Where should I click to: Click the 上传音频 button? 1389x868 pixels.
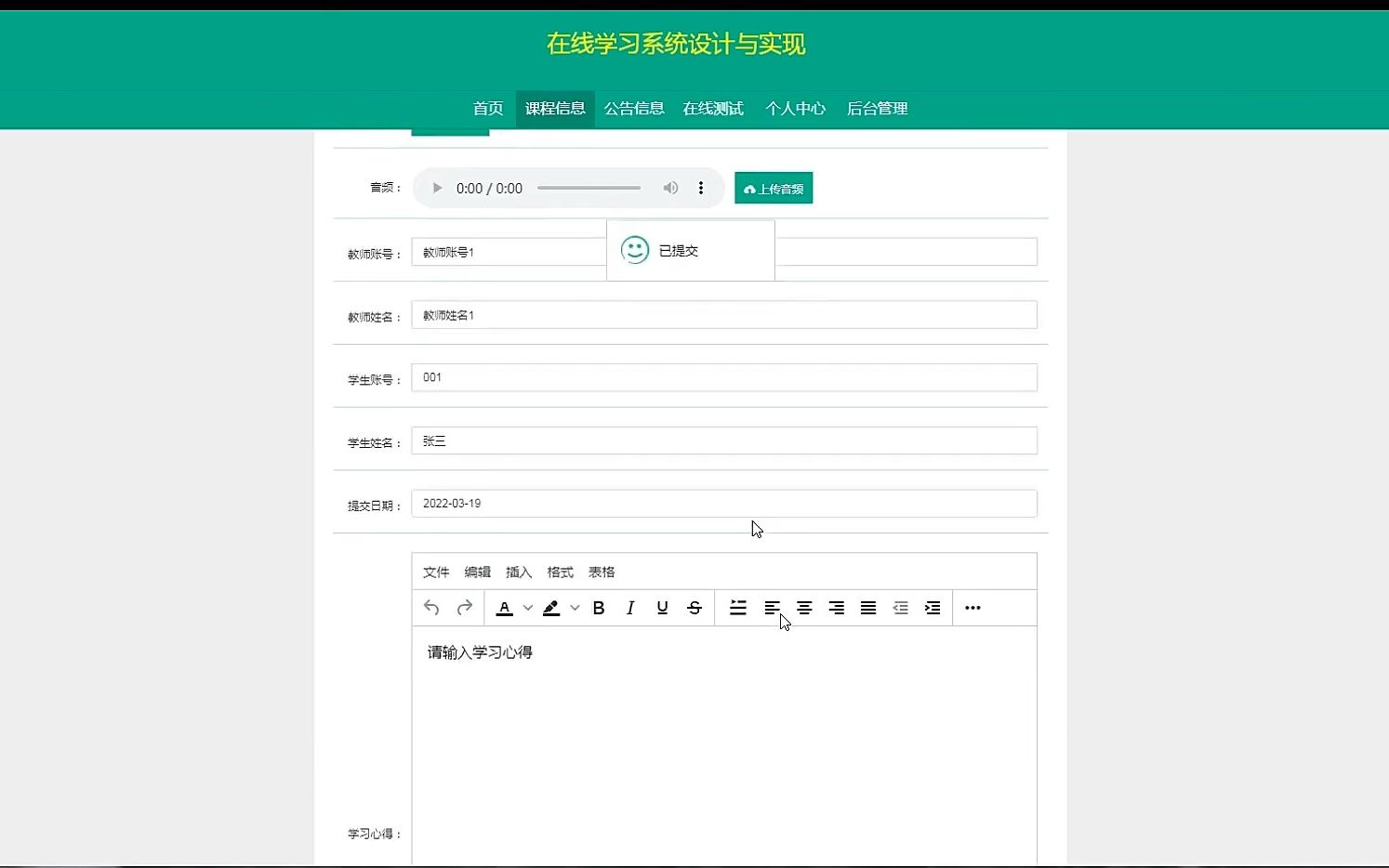(x=774, y=188)
